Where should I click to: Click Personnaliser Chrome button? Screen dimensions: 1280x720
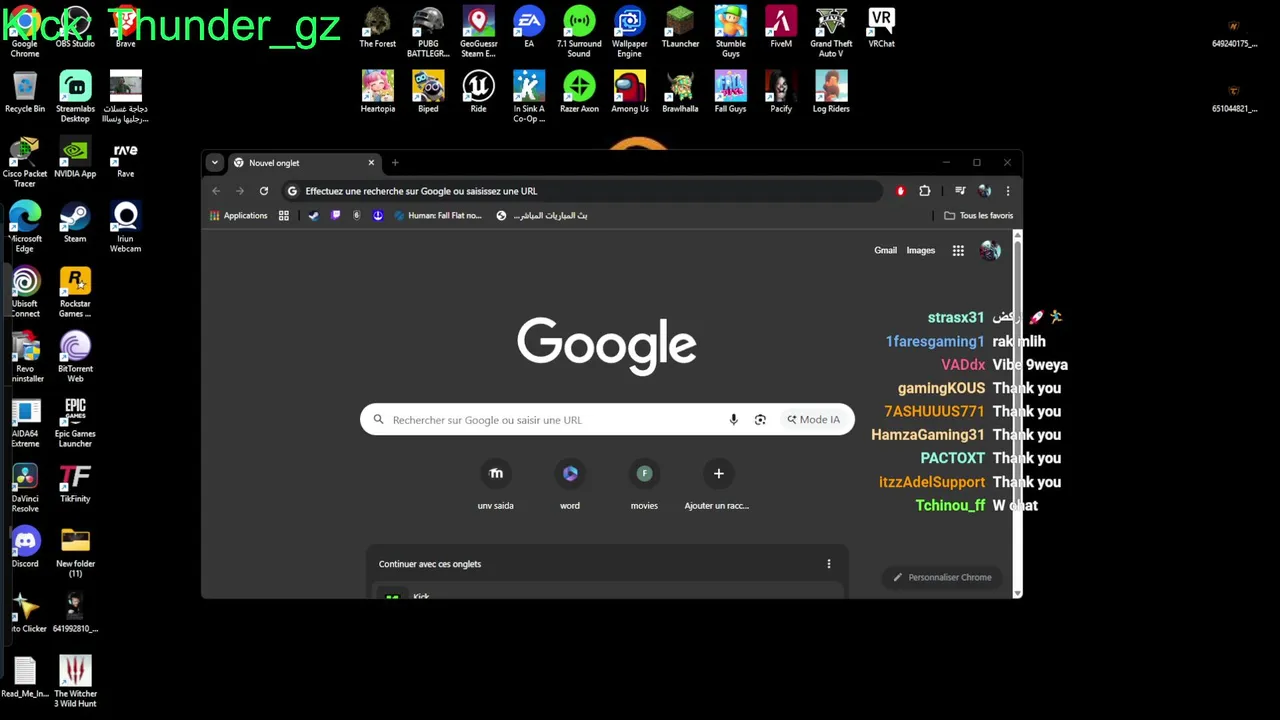[942, 577]
